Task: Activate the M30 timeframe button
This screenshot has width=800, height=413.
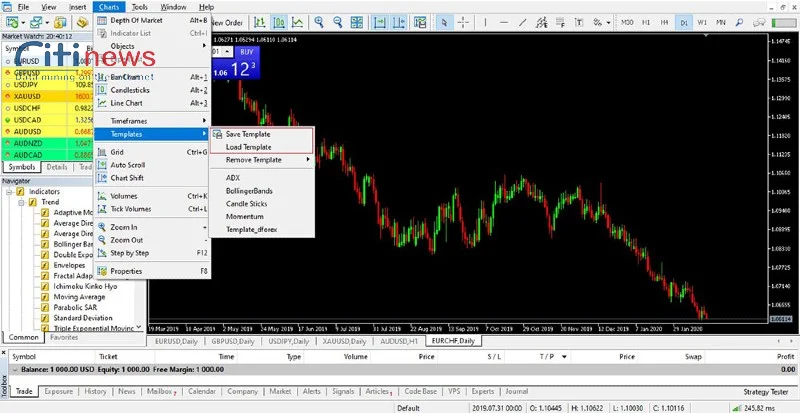Action: [x=627, y=22]
